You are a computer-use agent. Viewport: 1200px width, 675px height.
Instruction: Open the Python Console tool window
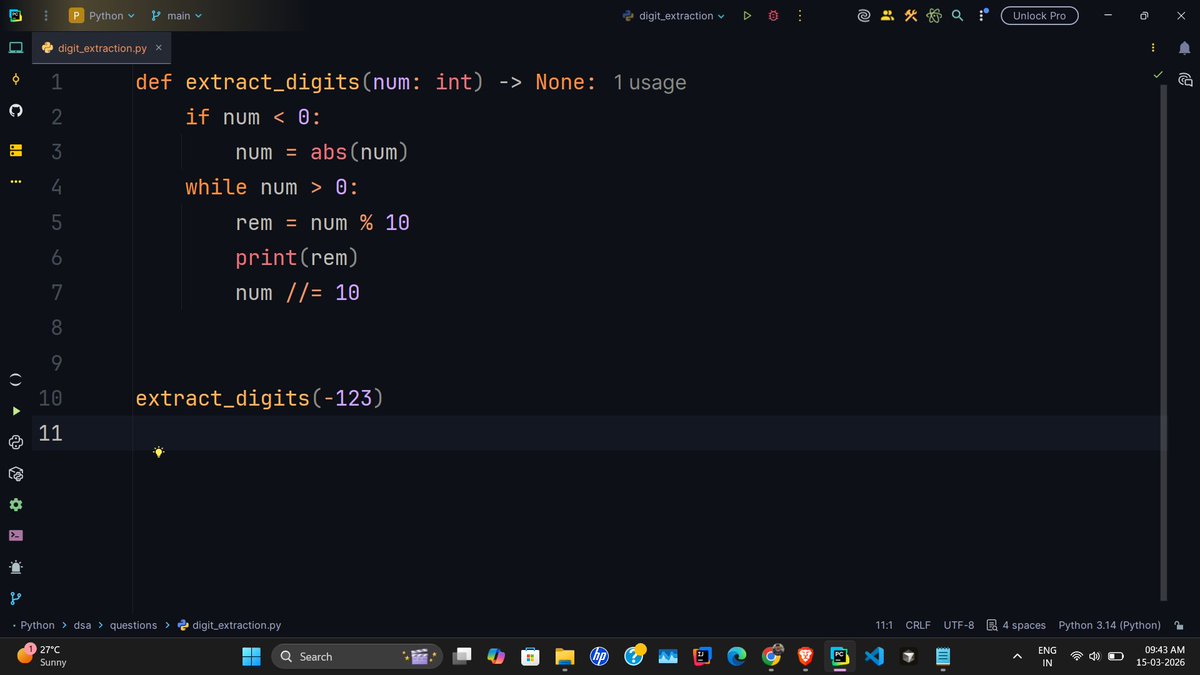click(x=15, y=442)
